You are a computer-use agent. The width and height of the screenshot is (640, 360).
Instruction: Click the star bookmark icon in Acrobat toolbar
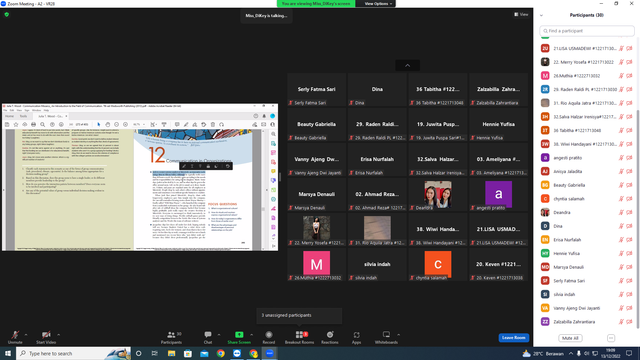point(16,124)
